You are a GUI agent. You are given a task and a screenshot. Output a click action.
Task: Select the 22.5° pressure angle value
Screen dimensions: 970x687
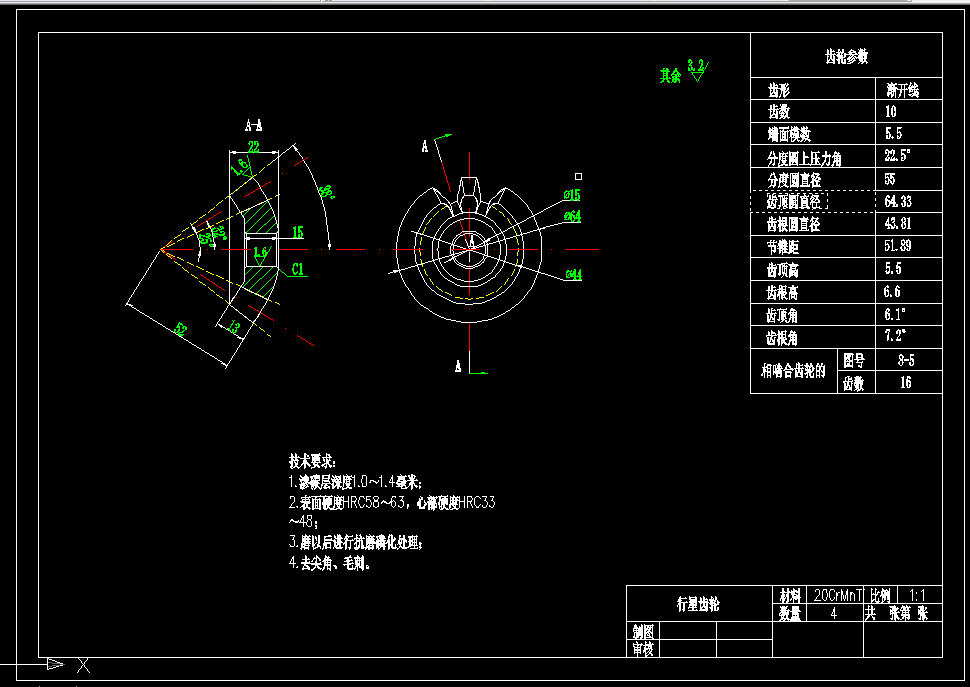click(x=897, y=155)
